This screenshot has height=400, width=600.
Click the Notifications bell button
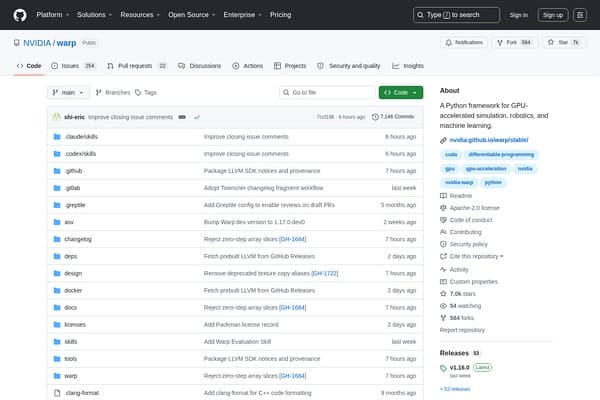coord(464,42)
